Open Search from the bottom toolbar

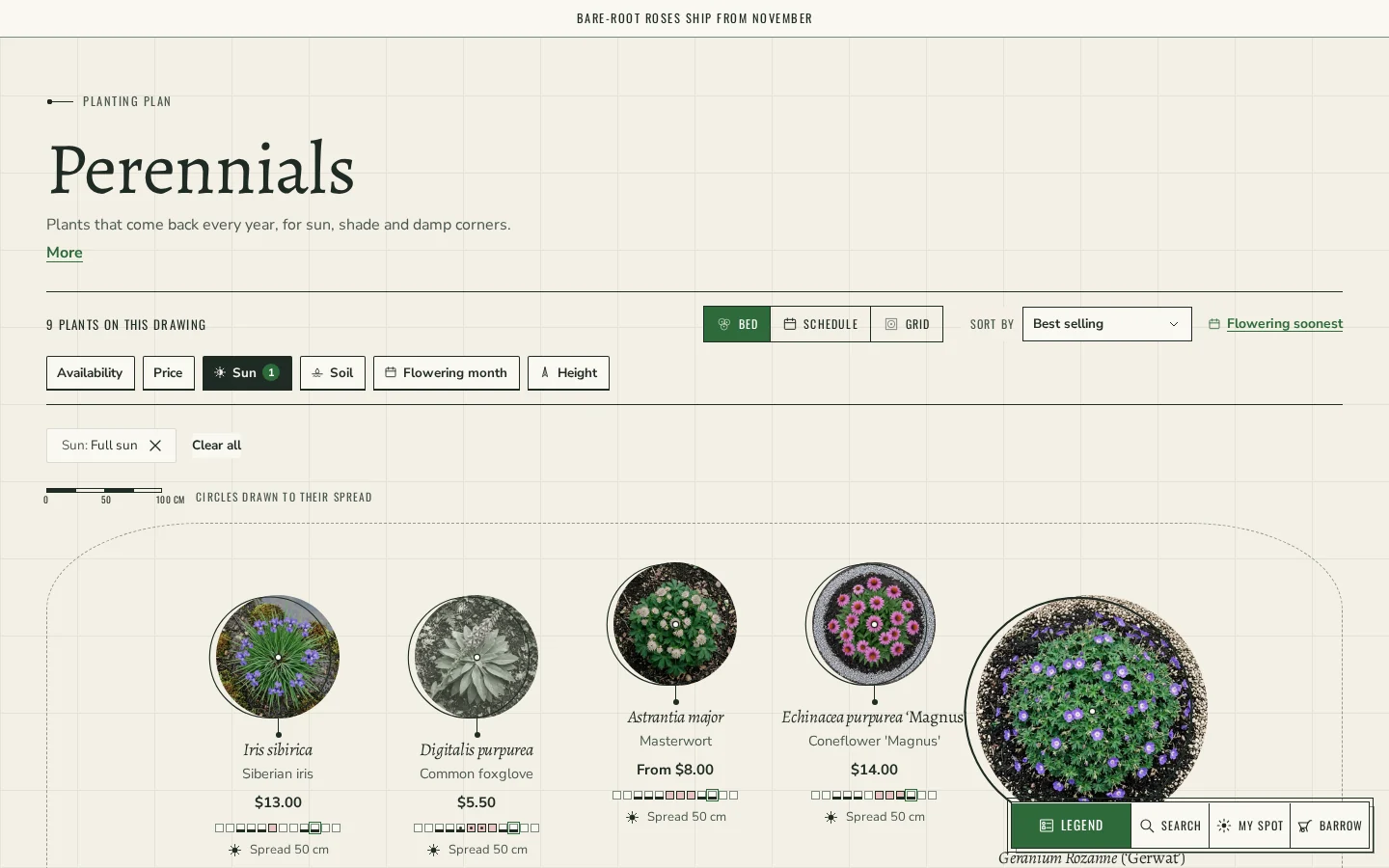1170,826
